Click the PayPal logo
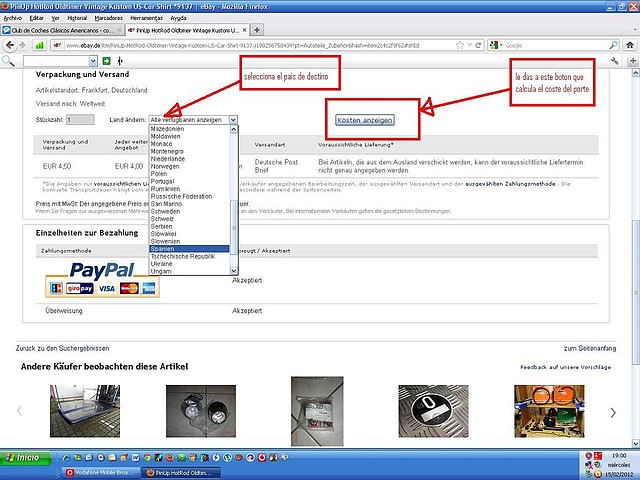This screenshot has width=640, height=480. (102, 270)
